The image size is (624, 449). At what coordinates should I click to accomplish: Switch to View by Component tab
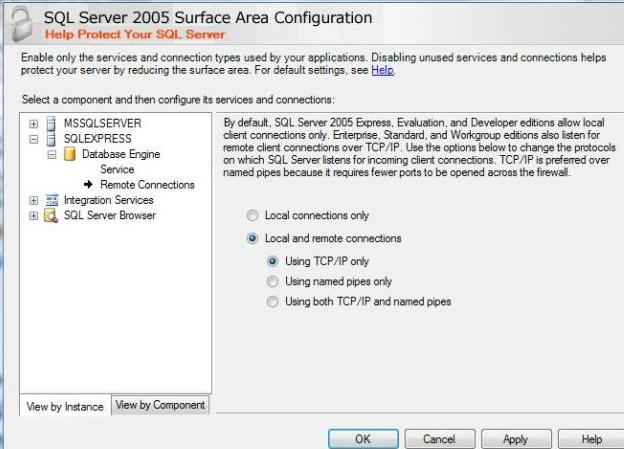(x=160, y=405)
